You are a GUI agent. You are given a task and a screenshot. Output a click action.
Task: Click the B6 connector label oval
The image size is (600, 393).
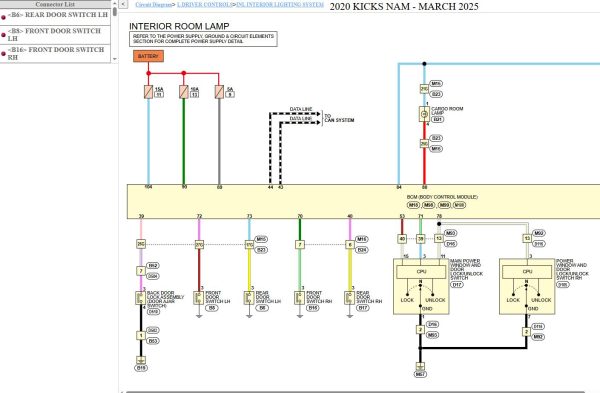[x=262, y=308]
